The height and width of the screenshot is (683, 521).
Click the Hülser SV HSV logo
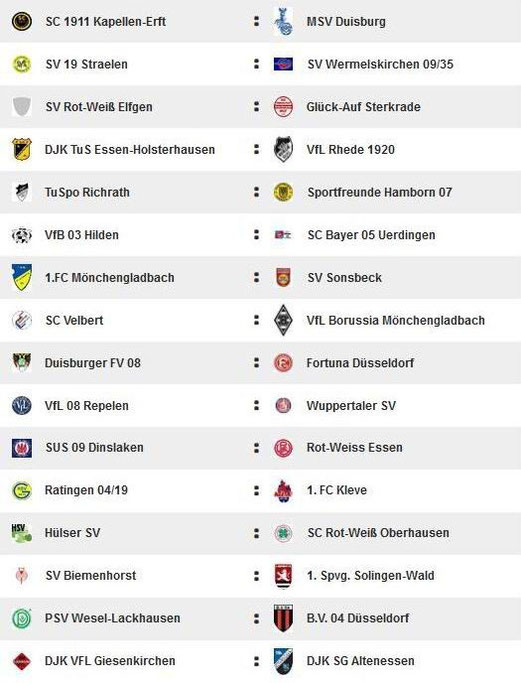pyautogui.click(x=21, y=533)
